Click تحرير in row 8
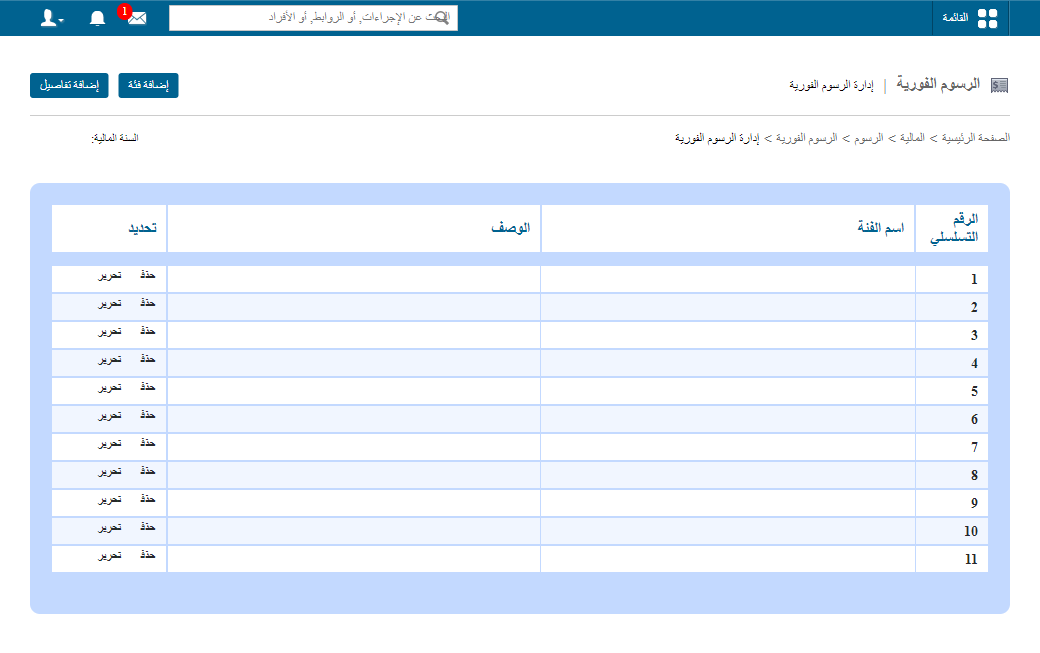Image resolution: width=1040 pixels, height=653 pixels. coord(110,471)
